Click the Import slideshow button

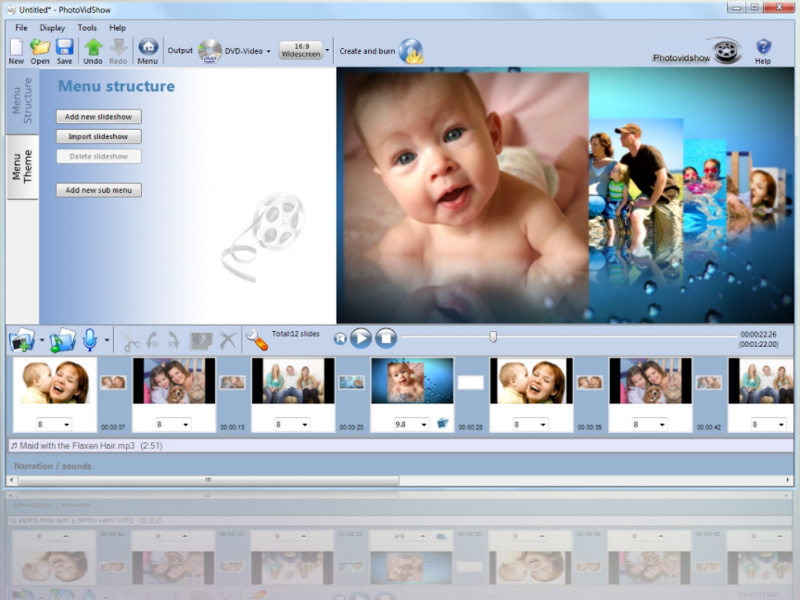pyautogui.click(x=98, y=136)
